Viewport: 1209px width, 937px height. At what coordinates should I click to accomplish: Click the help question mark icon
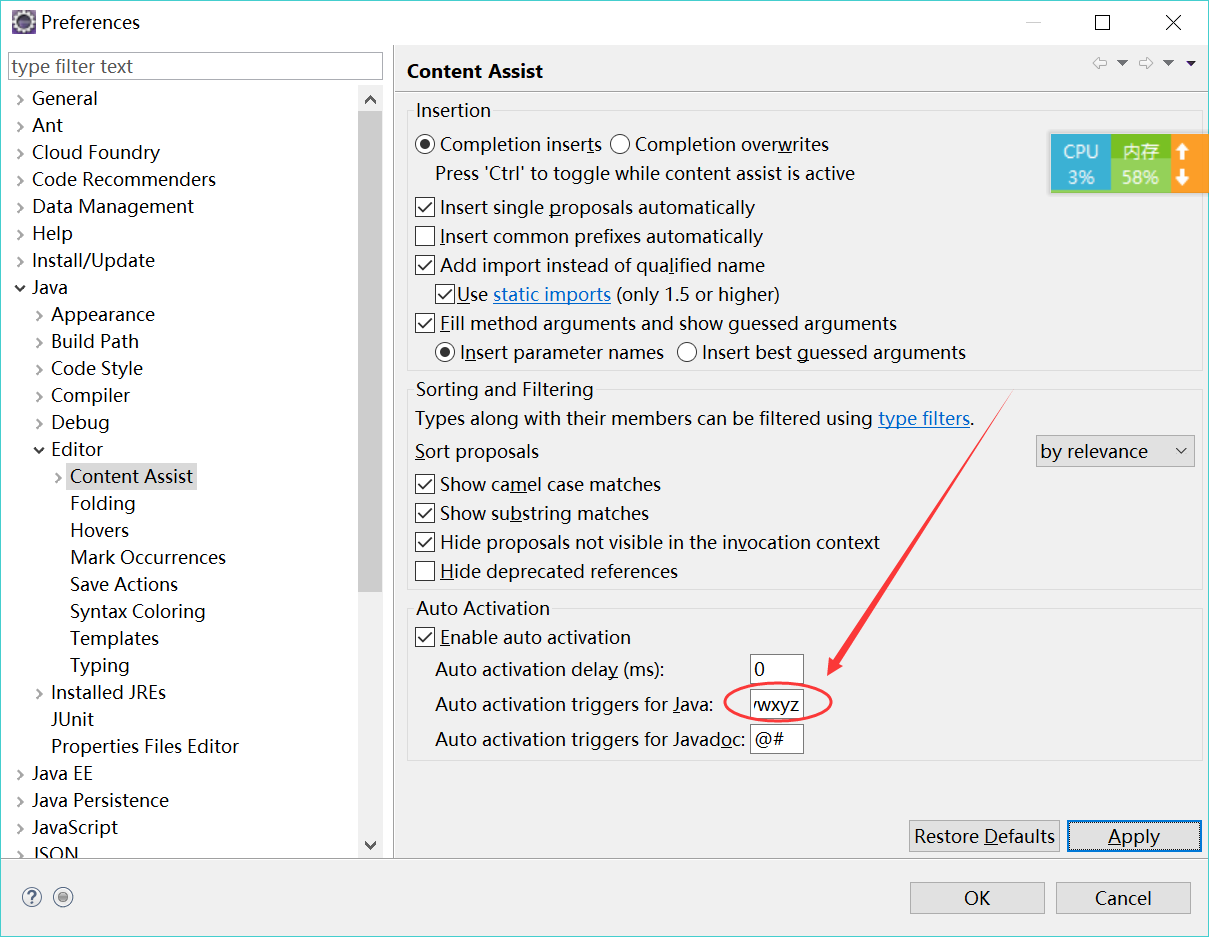click(x=32, y=897)
